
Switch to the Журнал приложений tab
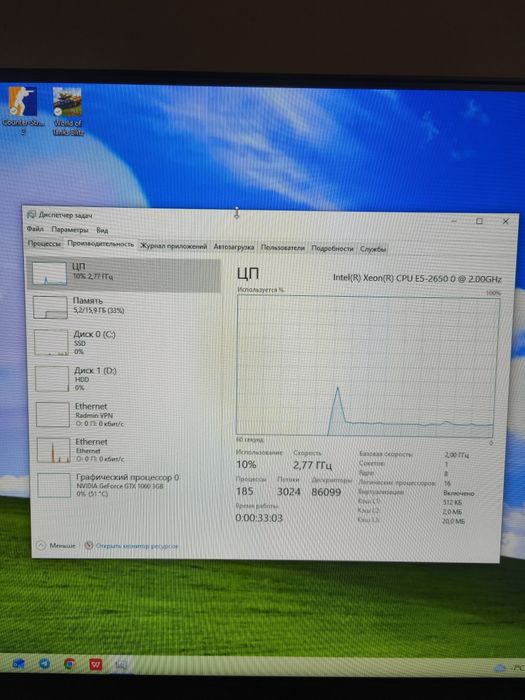point(173,246)
